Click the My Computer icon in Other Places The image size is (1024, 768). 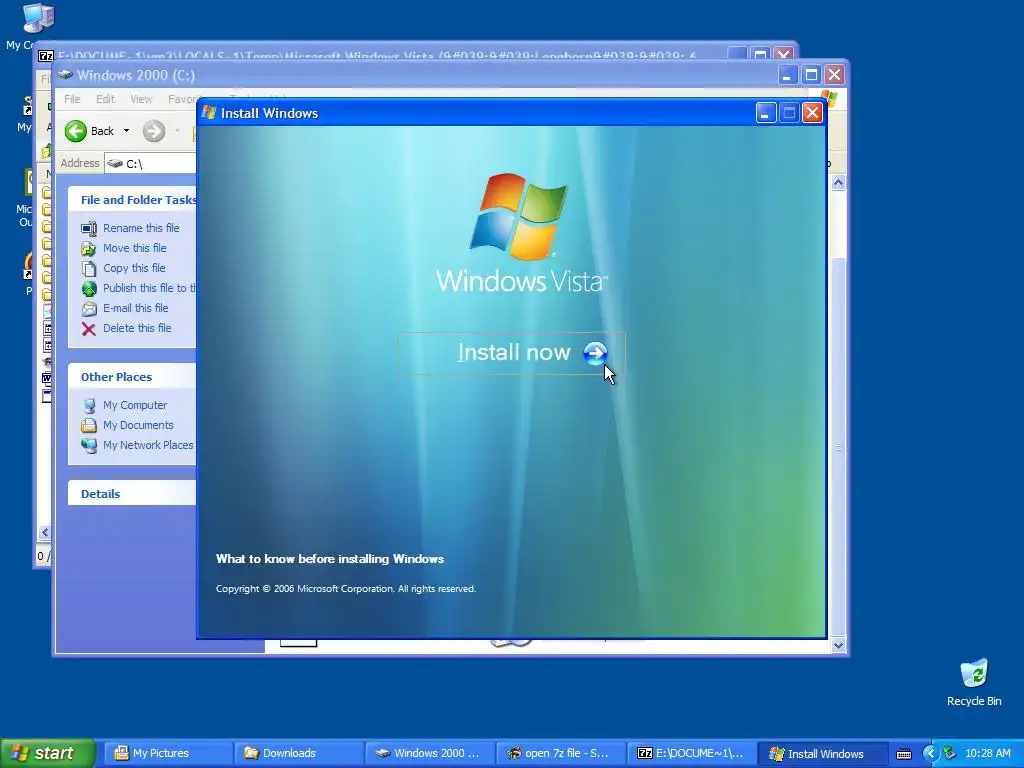pos(89,406)
